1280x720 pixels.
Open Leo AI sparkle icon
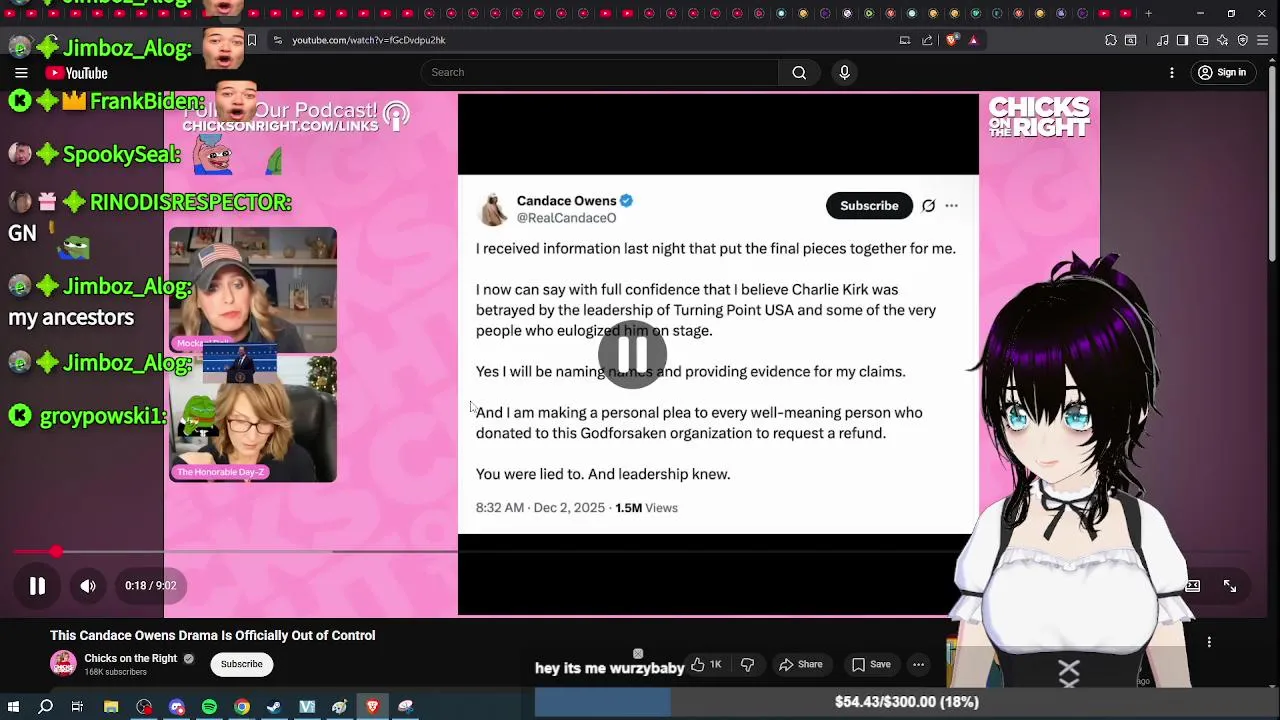click(1223, 40)
